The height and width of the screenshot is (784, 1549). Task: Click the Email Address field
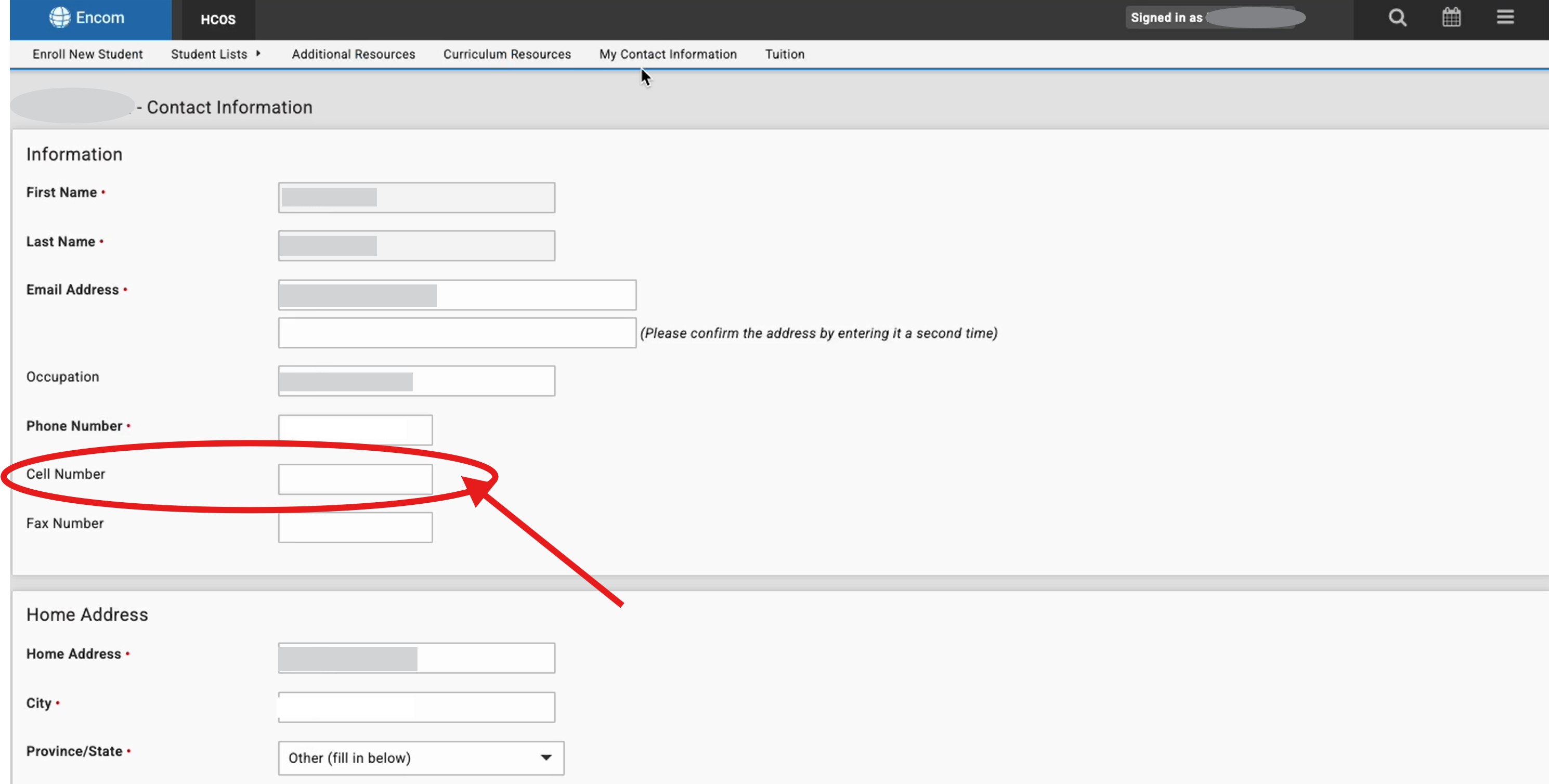(457, 295)
